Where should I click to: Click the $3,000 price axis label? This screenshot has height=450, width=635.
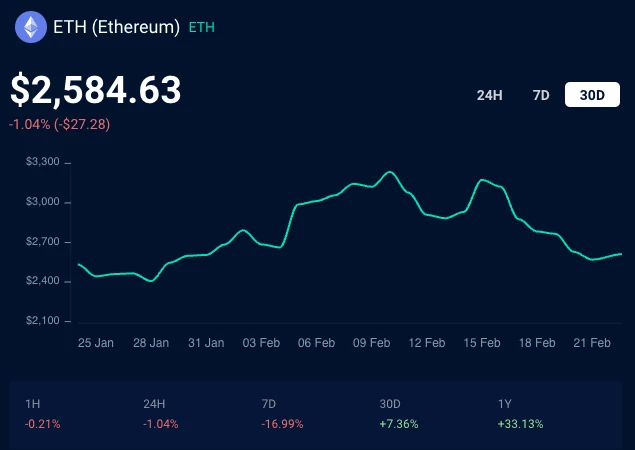43,202
